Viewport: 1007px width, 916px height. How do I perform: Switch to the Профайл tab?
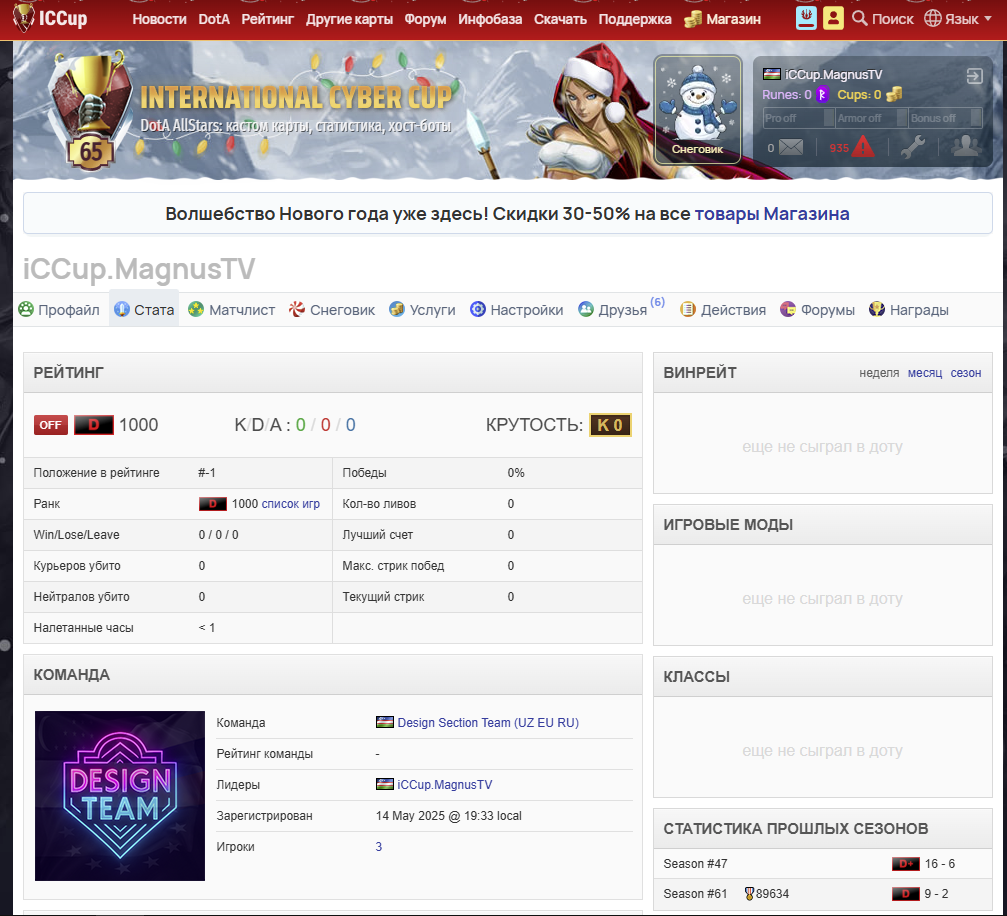59,310
